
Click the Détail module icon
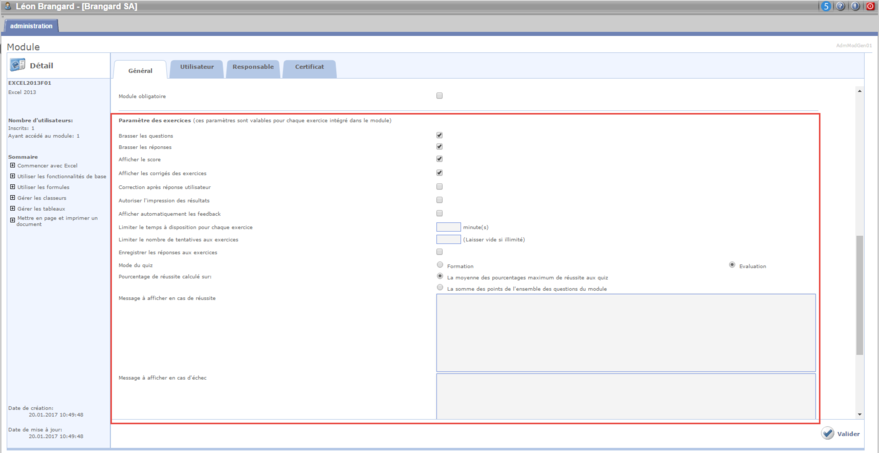[19, 65]
